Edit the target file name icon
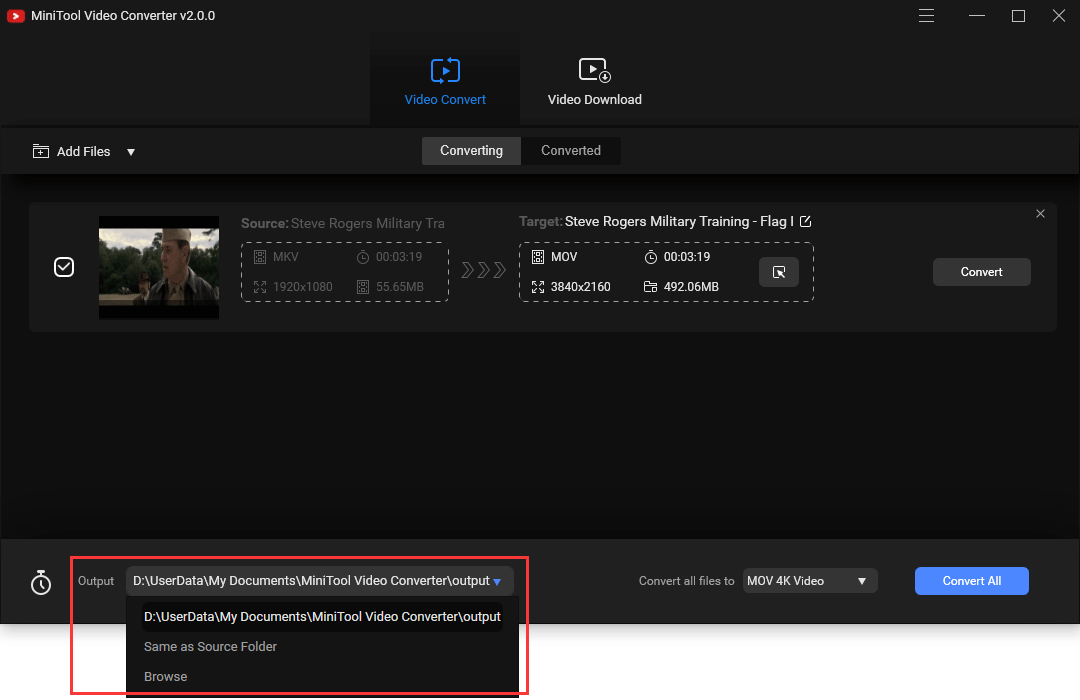The height and width of the screenshot is (700, 1080). [x=805, y=221]
